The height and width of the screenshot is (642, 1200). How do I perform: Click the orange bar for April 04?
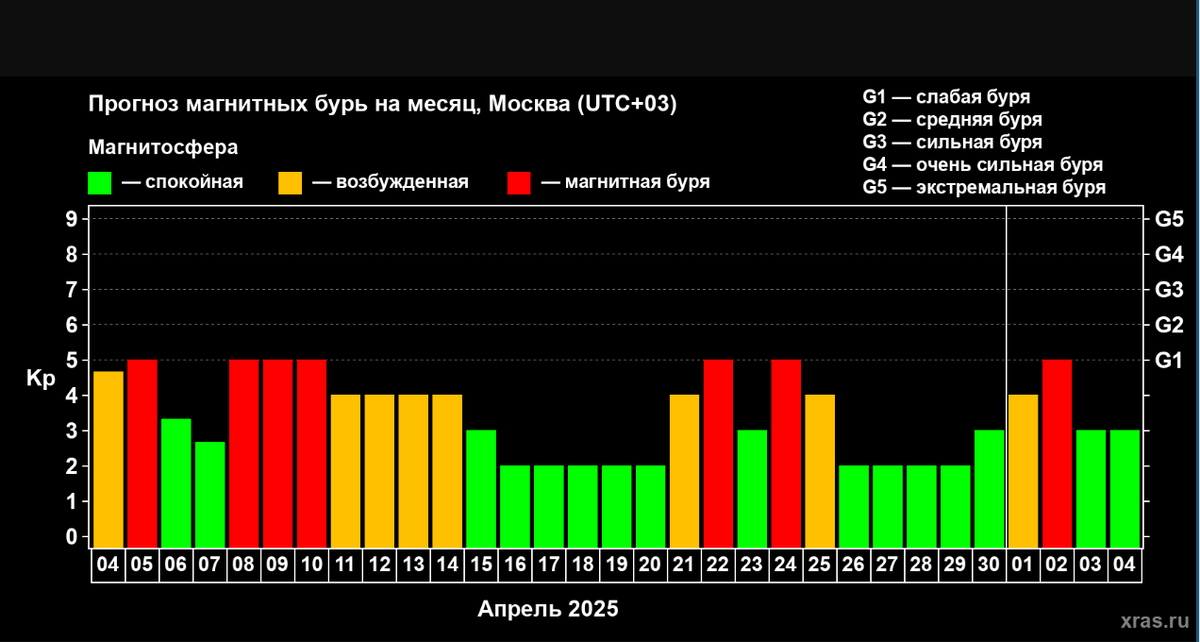pyautogui.click(x=108, y=459)
